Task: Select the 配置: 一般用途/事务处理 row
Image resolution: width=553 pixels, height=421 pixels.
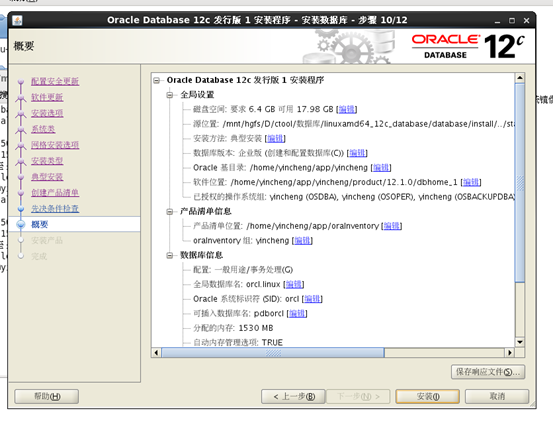Action: click(x=243, y=270)
